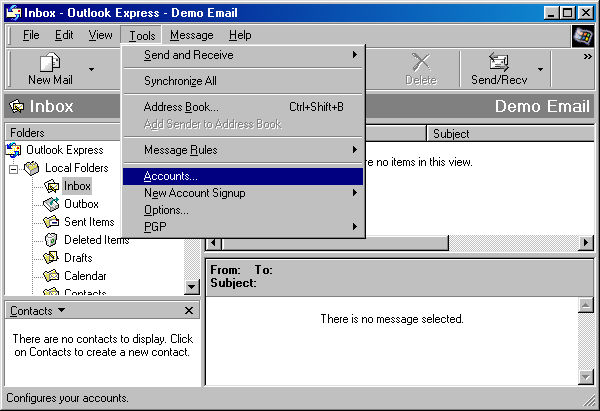Screen dimensions: 600x411
Task: Select the Outlook Express root label
Action: point(65,150)
